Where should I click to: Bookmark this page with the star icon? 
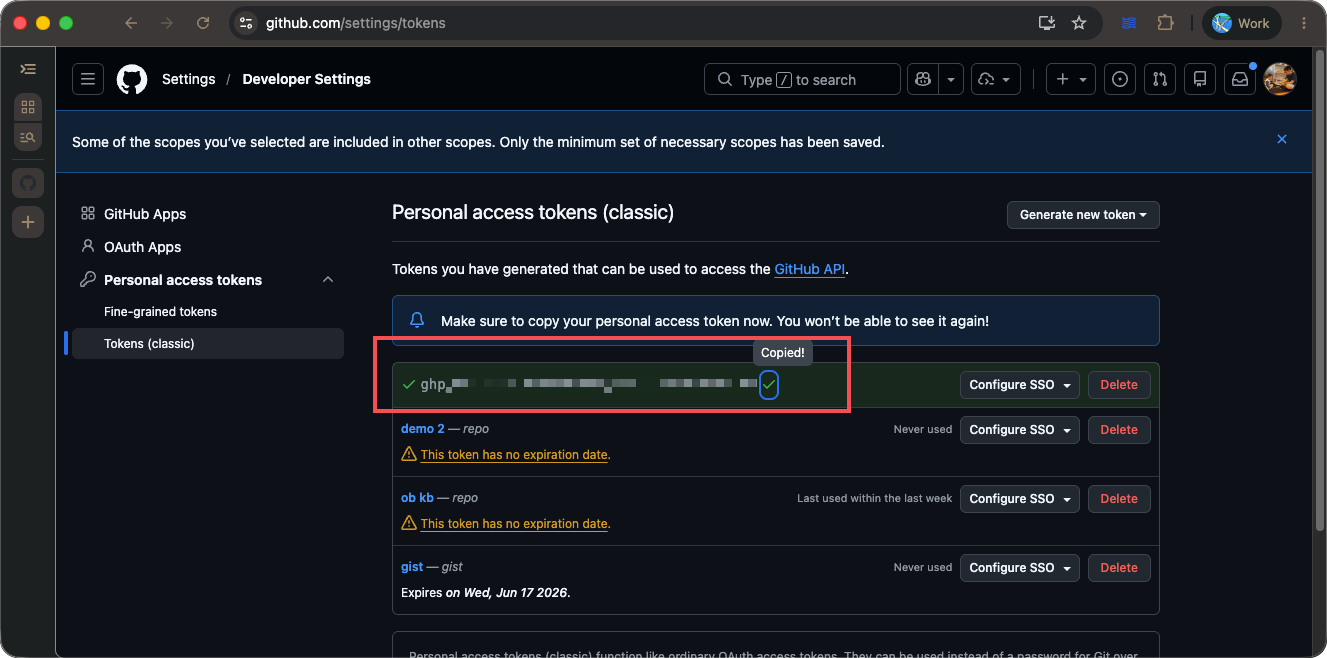click(x=1079, y=23)
